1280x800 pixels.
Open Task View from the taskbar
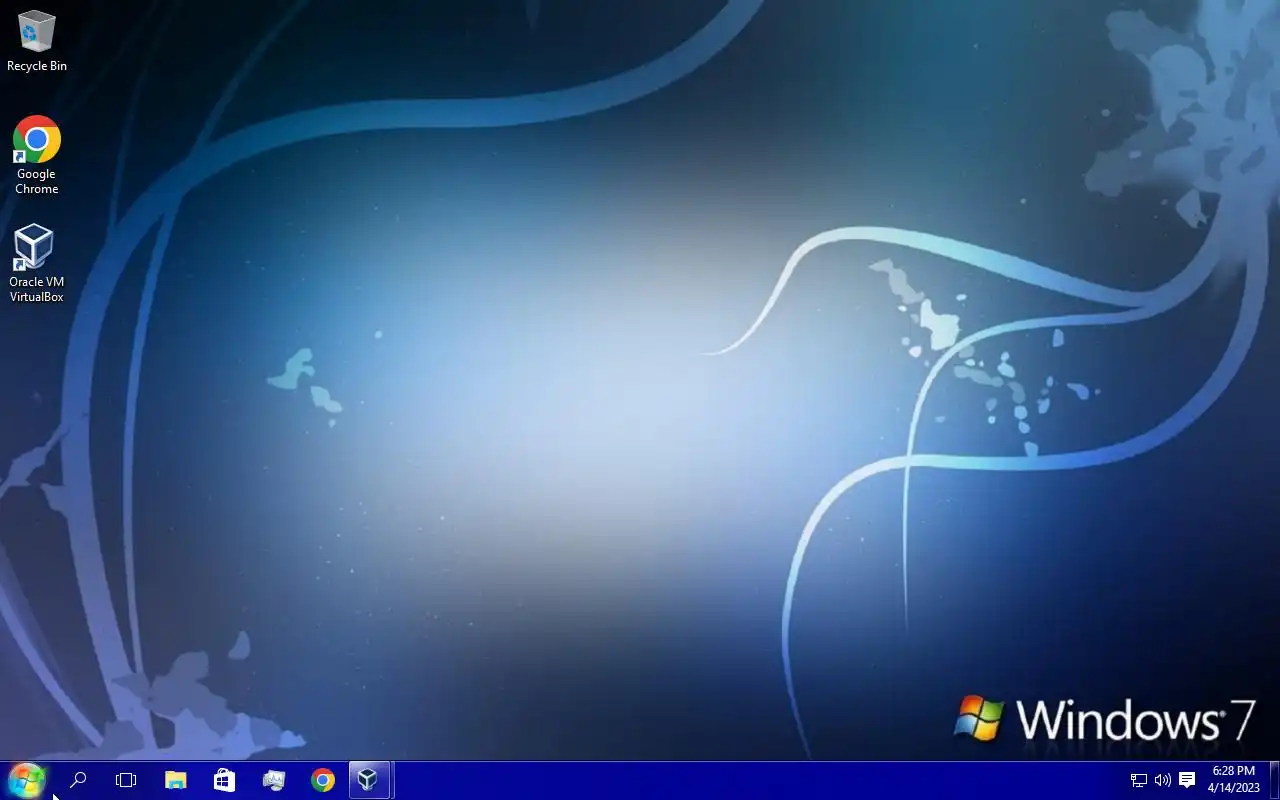[x=126, y=780]
